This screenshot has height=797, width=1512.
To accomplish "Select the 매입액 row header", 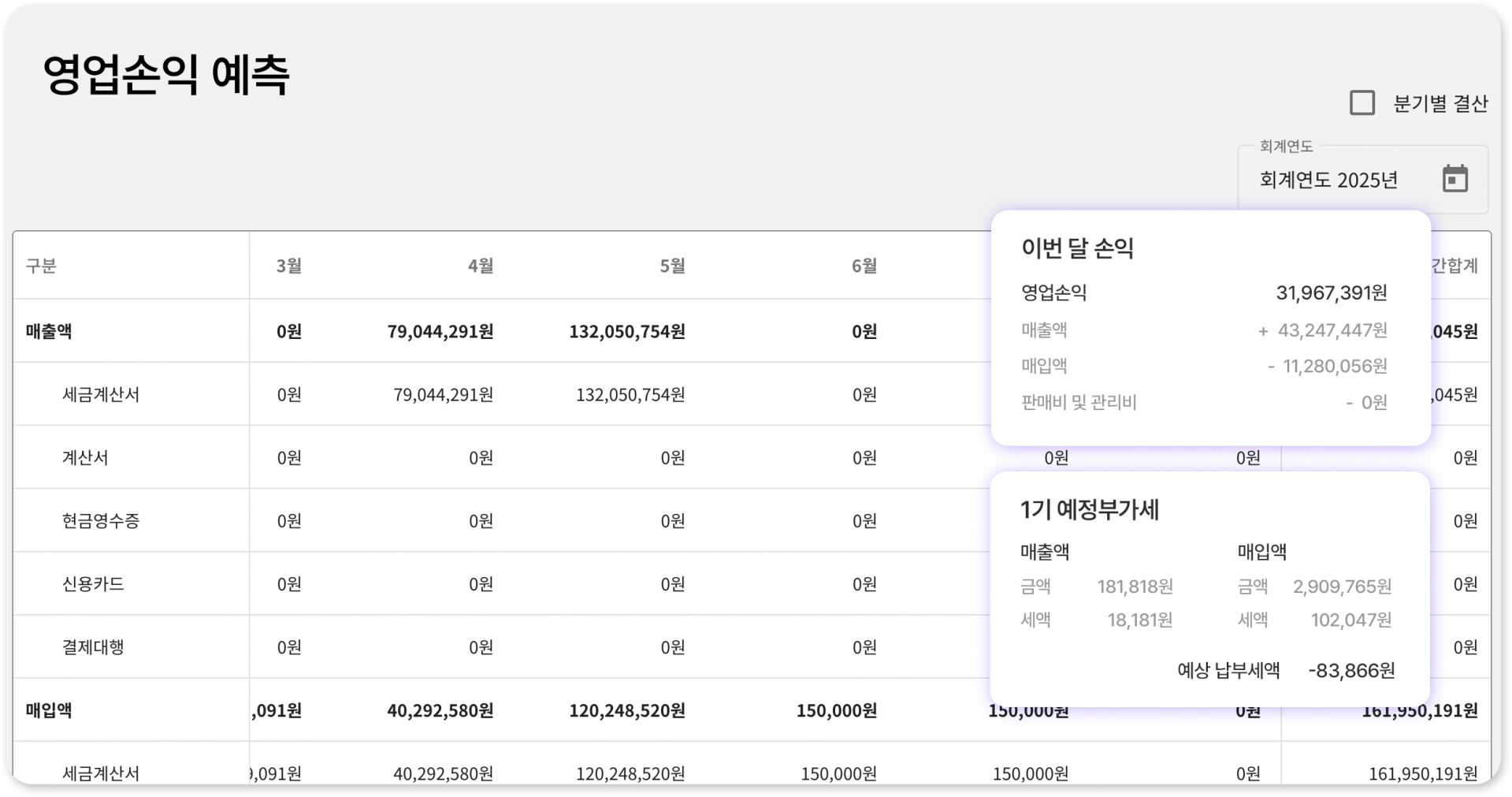I will pyautogui.click(x=49, y=710).
